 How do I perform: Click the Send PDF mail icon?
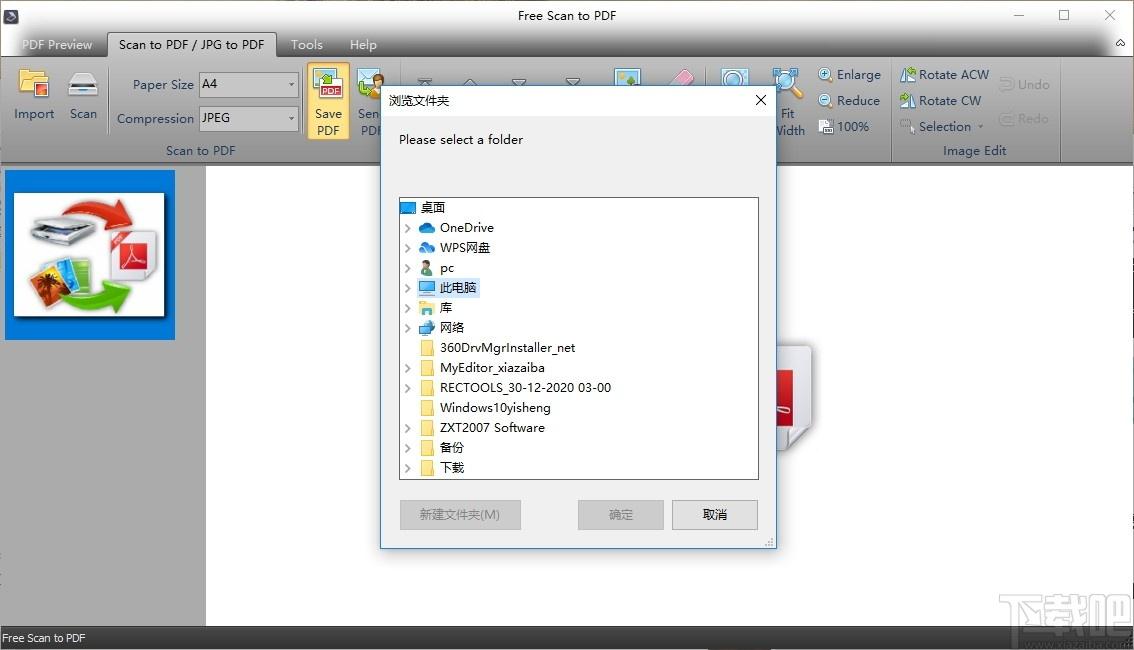(370, 85)
